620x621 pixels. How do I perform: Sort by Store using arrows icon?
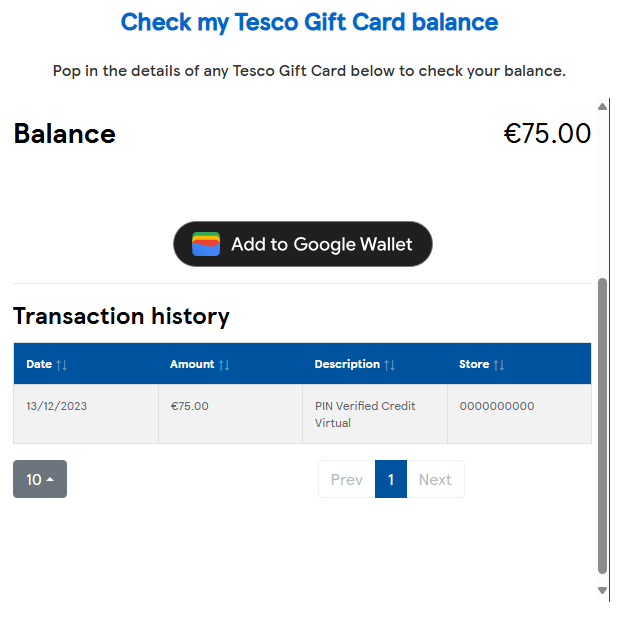(x=499, y=365)
